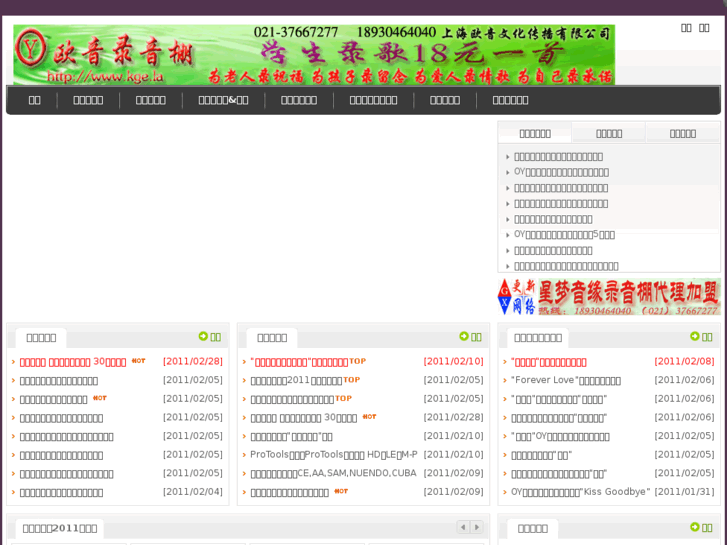Click the red circled Y logo in banner
This screenshot has height=545, width=727.
tap(30, 49)
